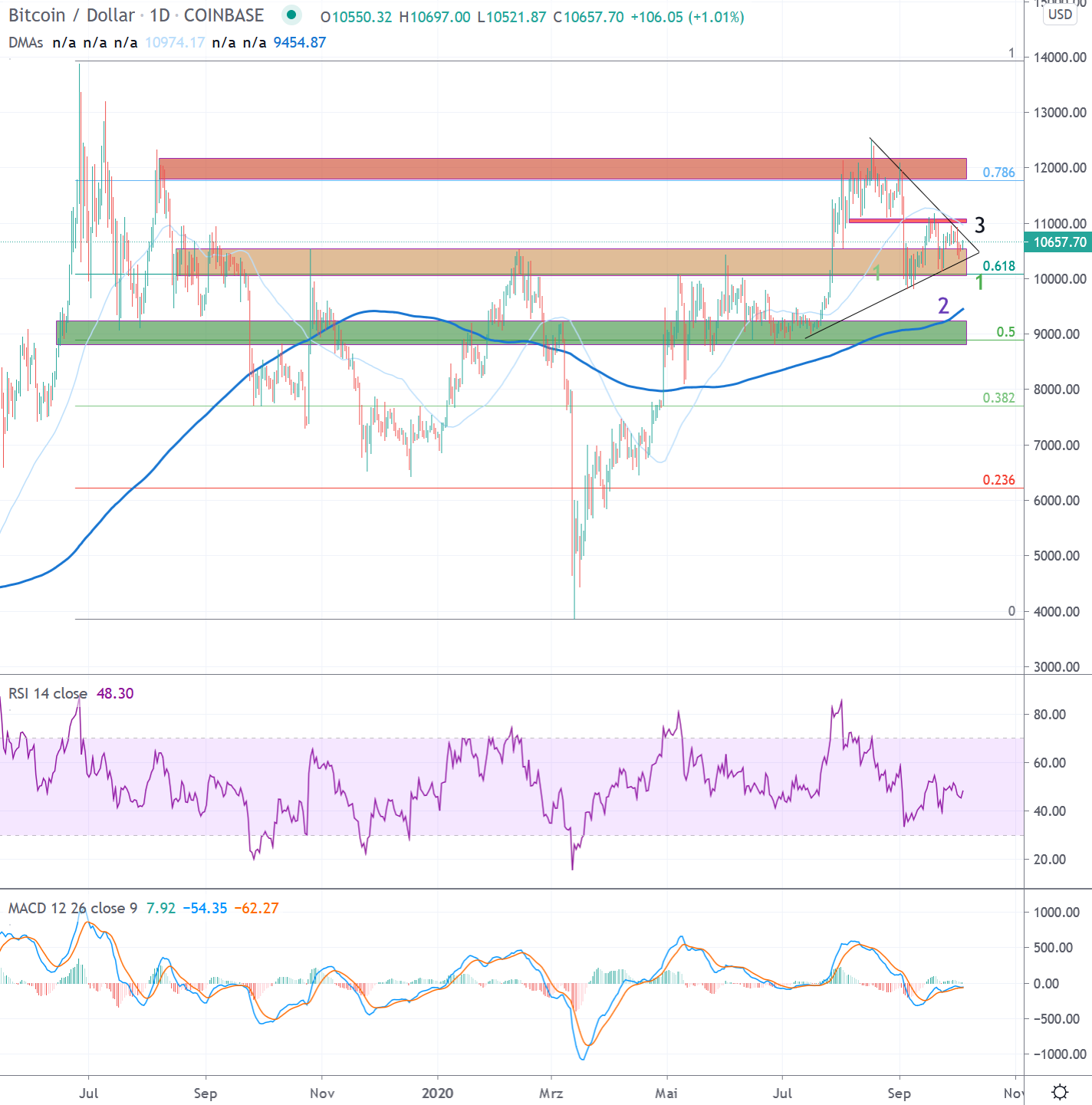Click the 10657.70 current price label
Screen dimensions: 1092x1105
point(1059,242)
